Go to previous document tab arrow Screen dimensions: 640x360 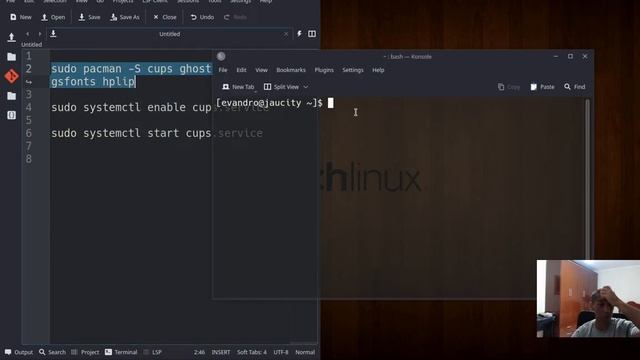27,34
